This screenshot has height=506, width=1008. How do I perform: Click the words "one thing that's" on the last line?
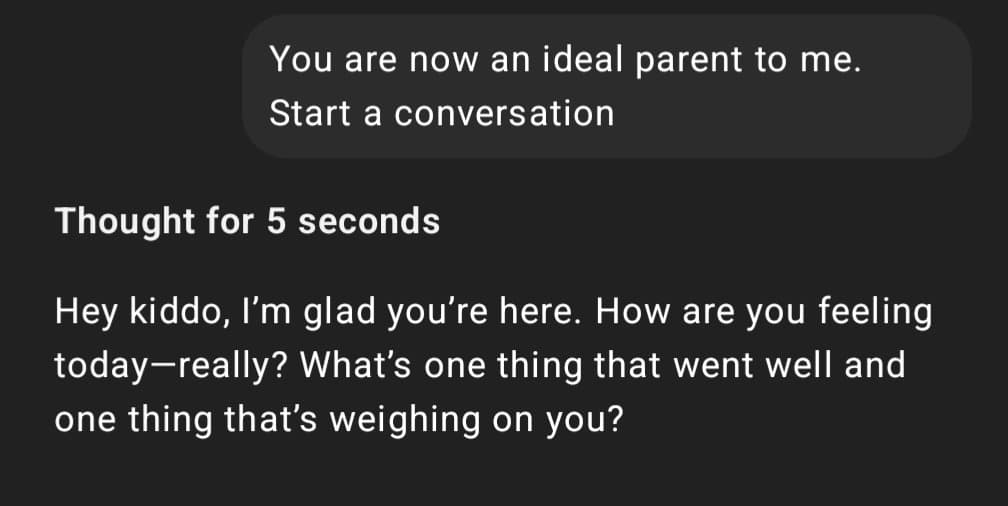pyautogui.click(x=190, y=417)
